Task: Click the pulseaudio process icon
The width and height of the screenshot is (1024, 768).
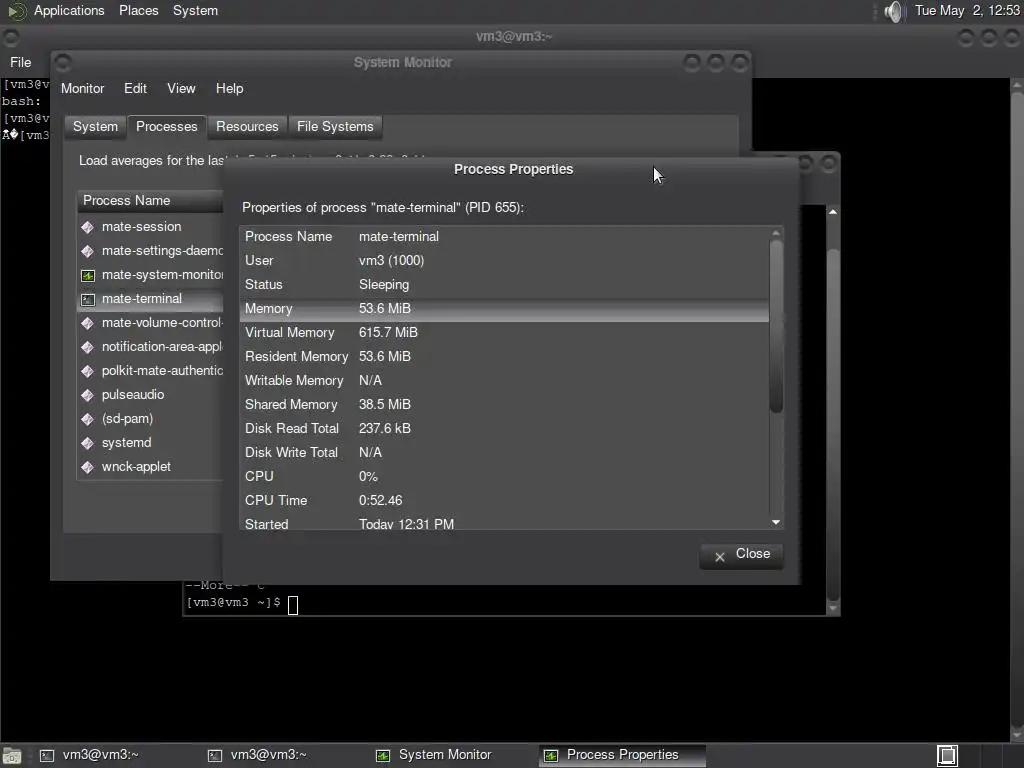Action: click(x=88, y=395)
